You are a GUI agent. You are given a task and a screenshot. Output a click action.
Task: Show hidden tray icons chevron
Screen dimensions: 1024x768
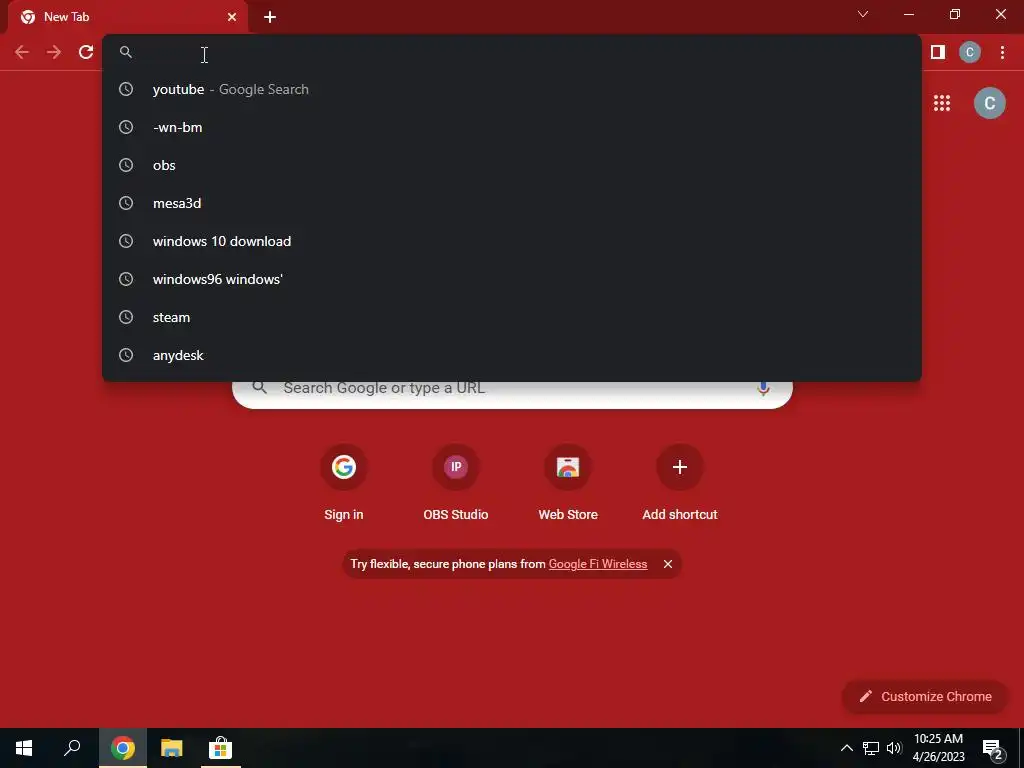click(846, 748)
